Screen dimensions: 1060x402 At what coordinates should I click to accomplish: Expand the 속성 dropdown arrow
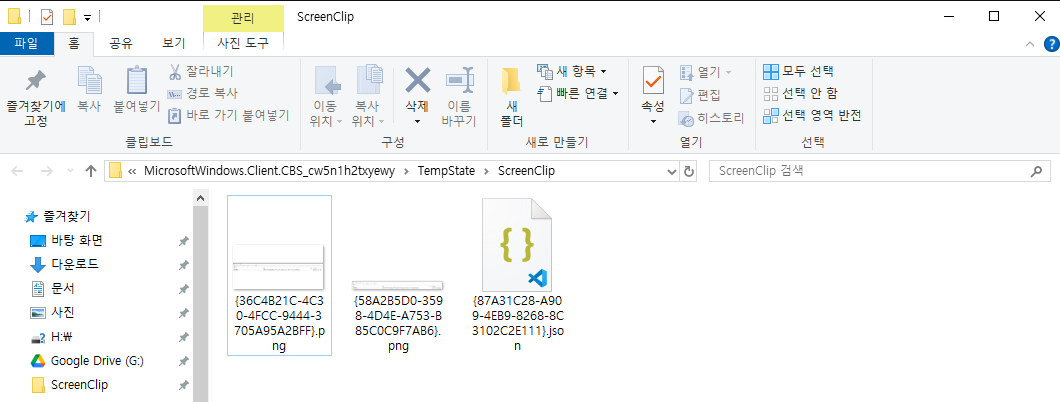pos(652,122)
